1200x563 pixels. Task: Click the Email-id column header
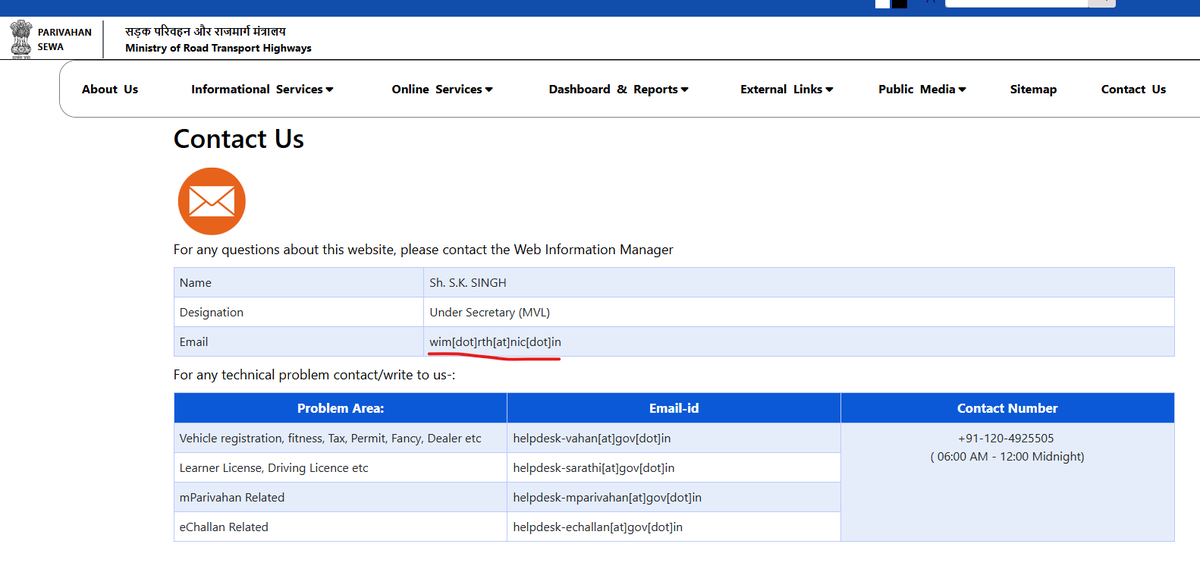(x=674, y=408)
